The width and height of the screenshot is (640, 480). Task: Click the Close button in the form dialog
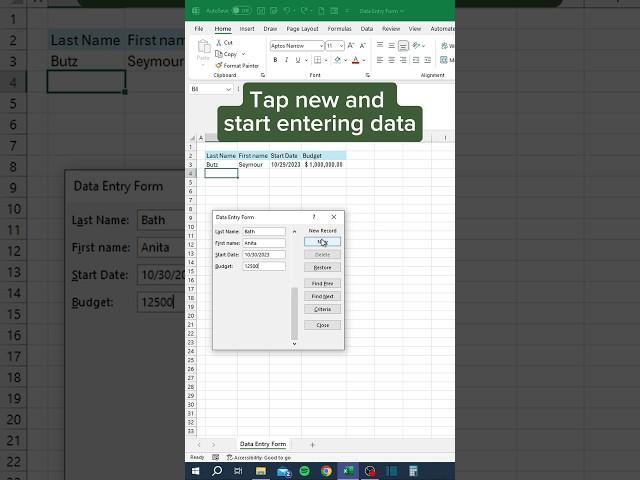[322, 325]
